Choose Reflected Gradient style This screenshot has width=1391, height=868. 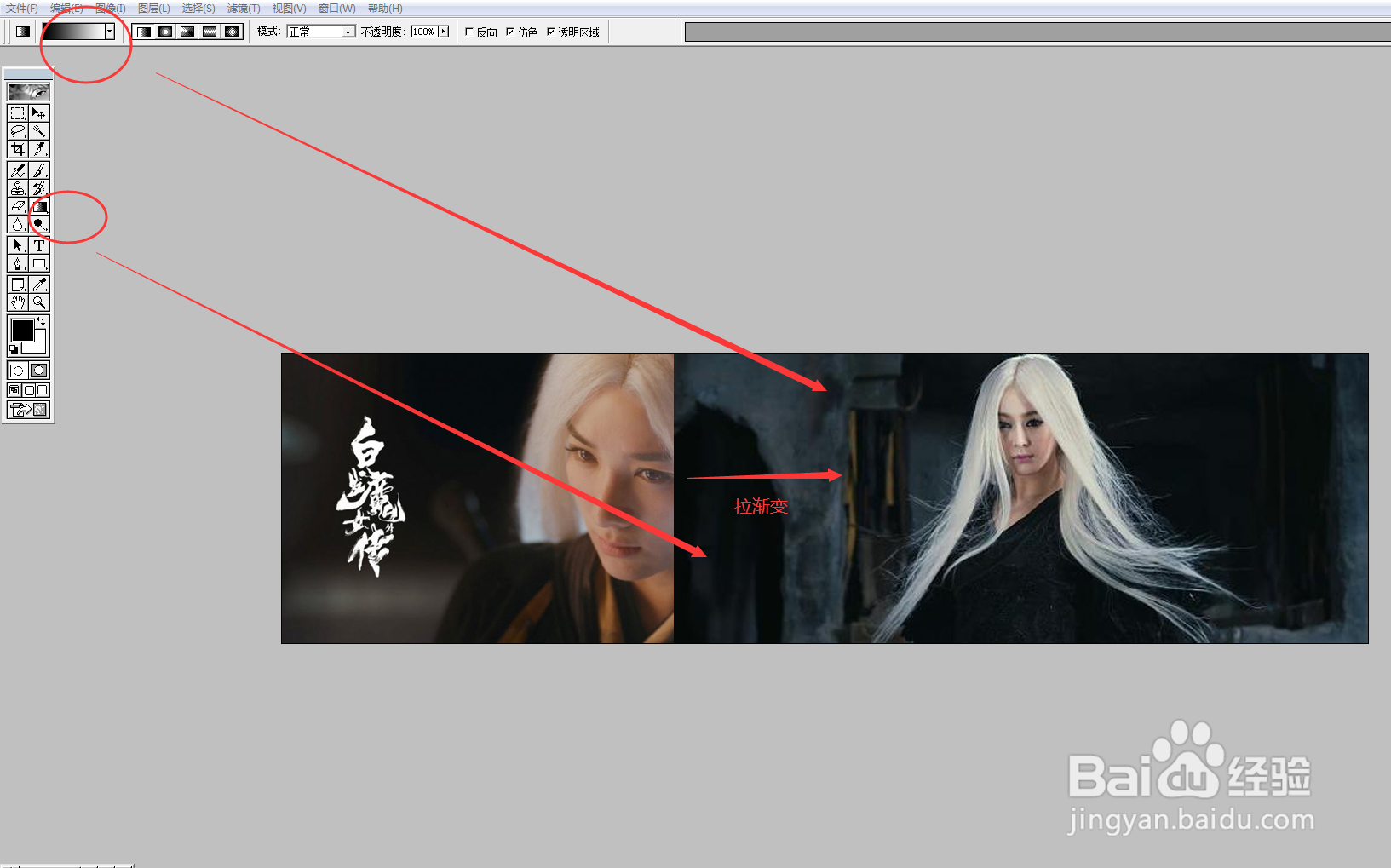pyautogui.click(x=210, y=32)
